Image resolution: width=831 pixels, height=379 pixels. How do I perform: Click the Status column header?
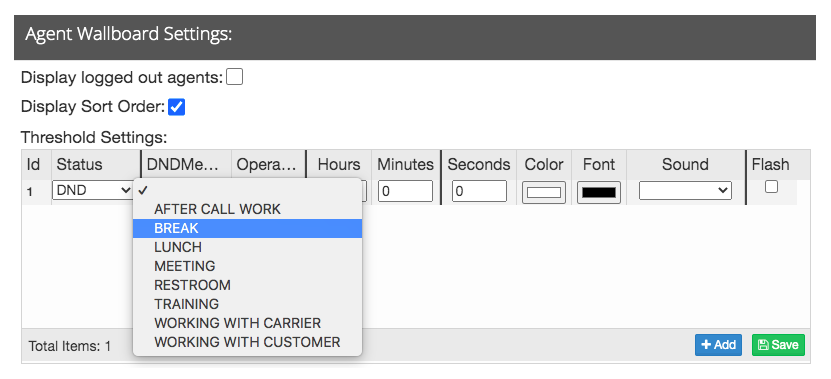96,164
